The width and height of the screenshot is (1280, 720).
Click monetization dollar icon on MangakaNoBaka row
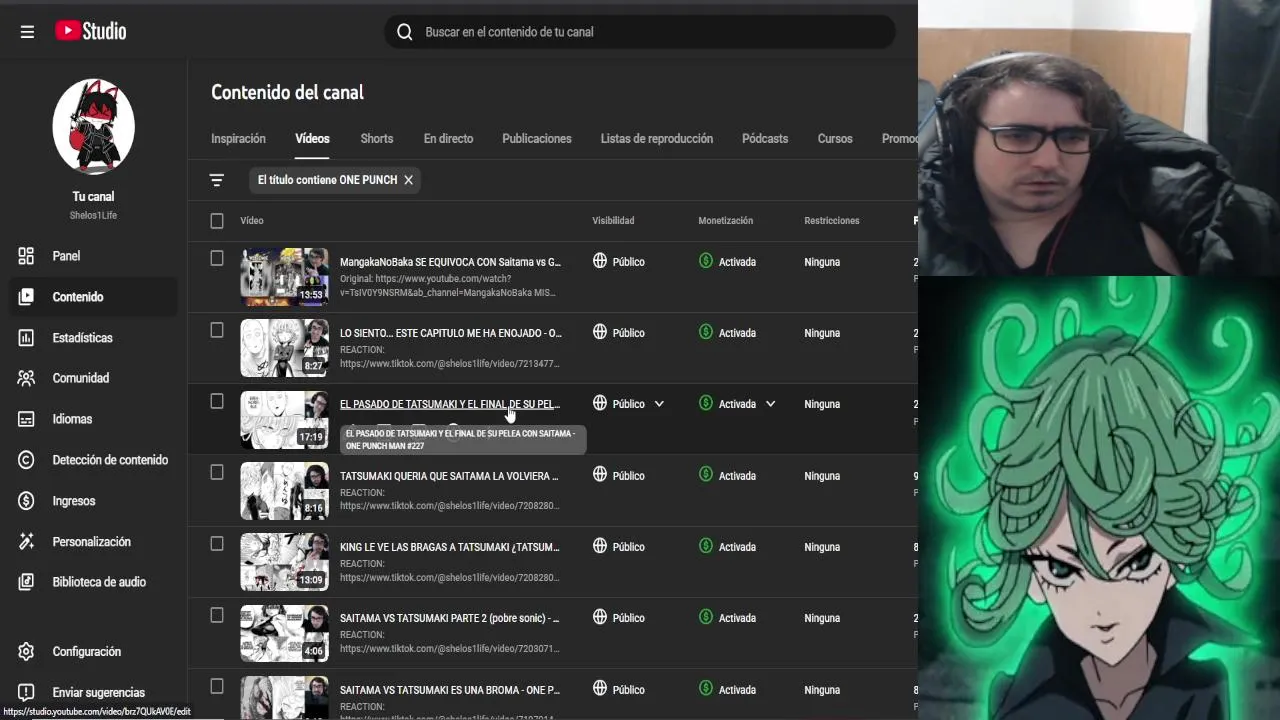[706, 261]
